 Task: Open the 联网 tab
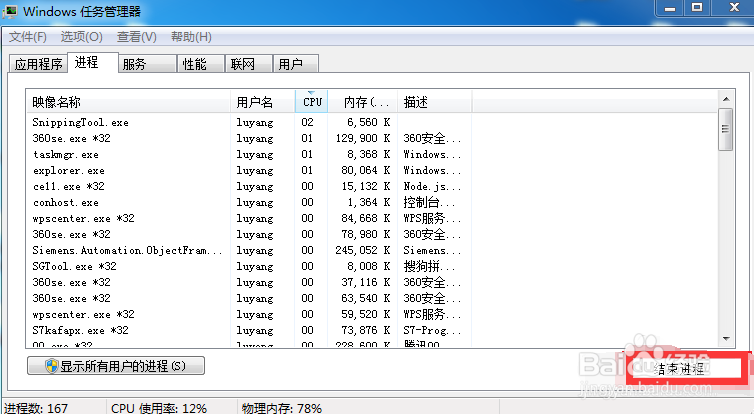tap(249, 64)
